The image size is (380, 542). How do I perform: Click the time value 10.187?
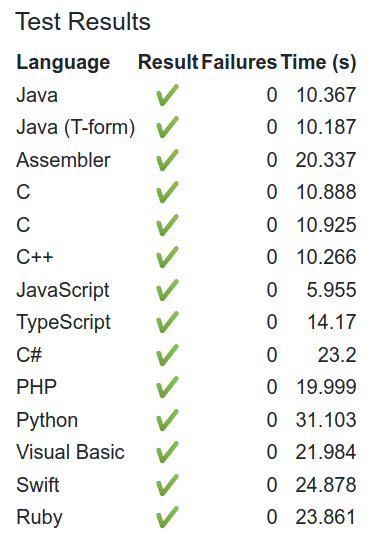point(326,127)
